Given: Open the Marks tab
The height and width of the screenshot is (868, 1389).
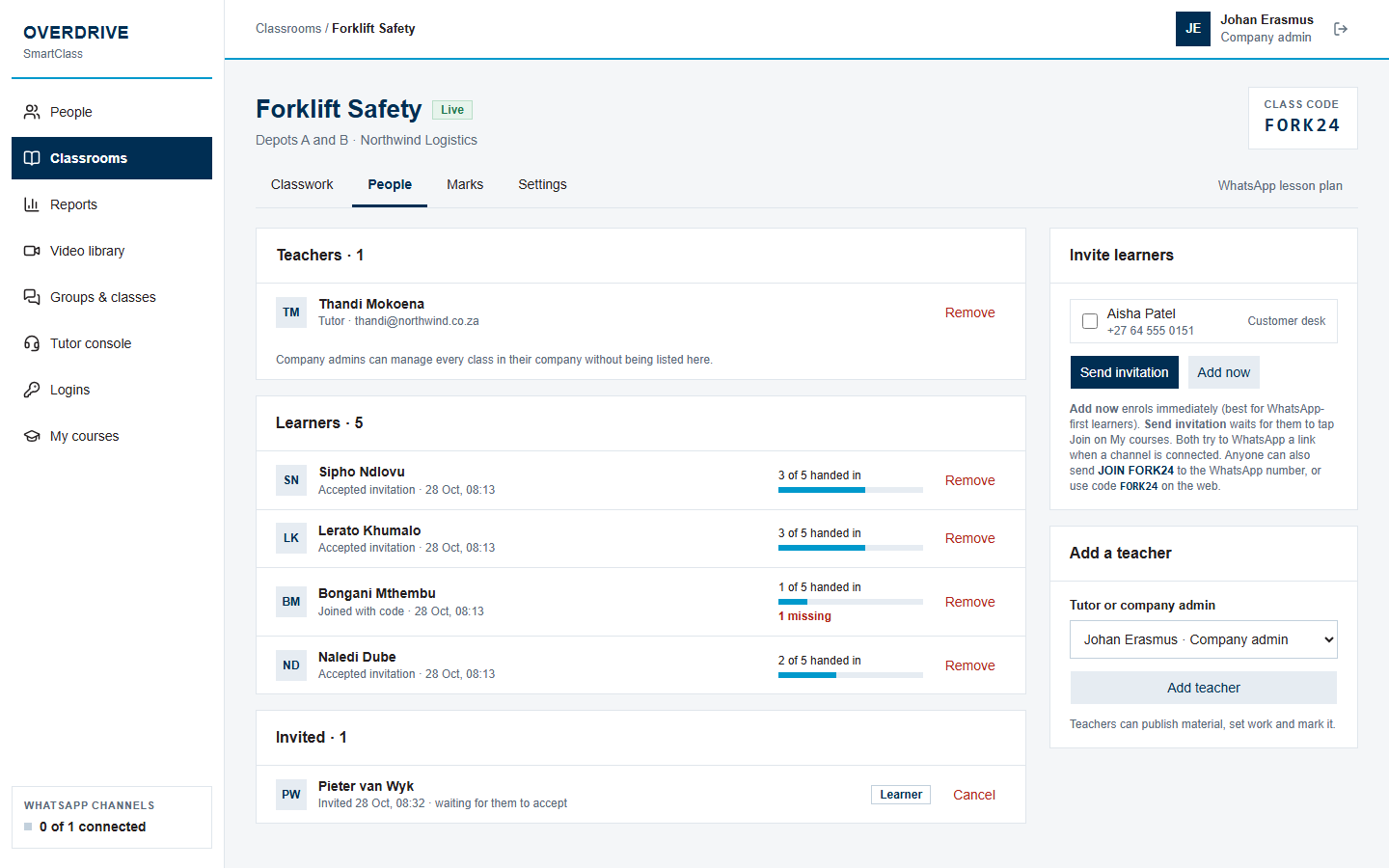Looking at the screenshot, I should tap(465, 185).
